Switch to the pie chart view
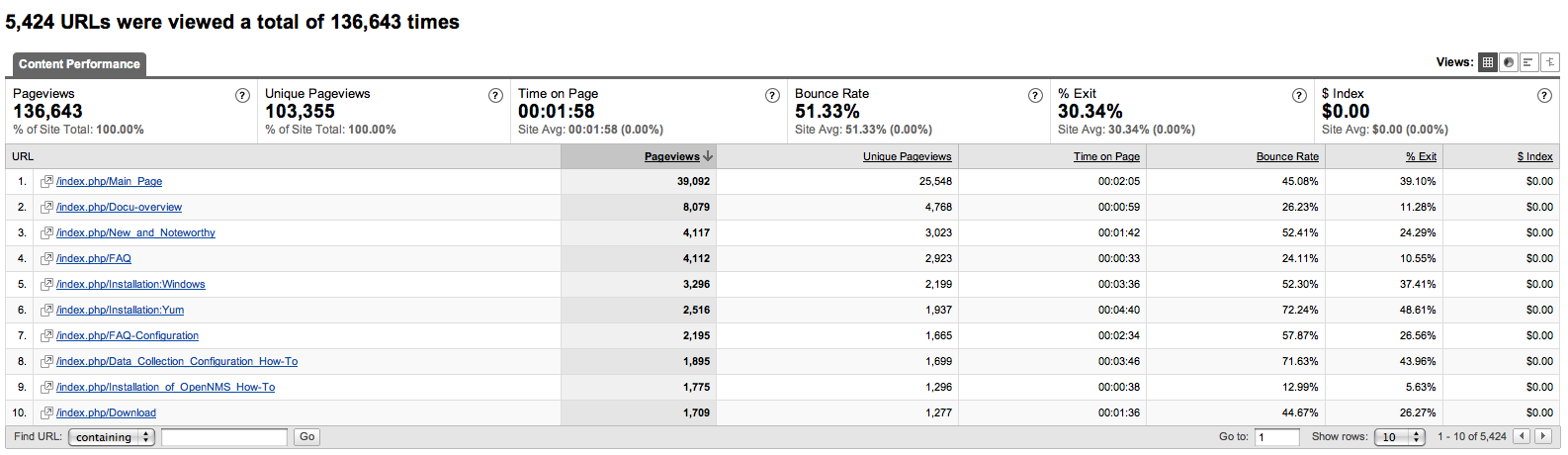This screenshot has width=1568, height=455. pos(1509,62)
